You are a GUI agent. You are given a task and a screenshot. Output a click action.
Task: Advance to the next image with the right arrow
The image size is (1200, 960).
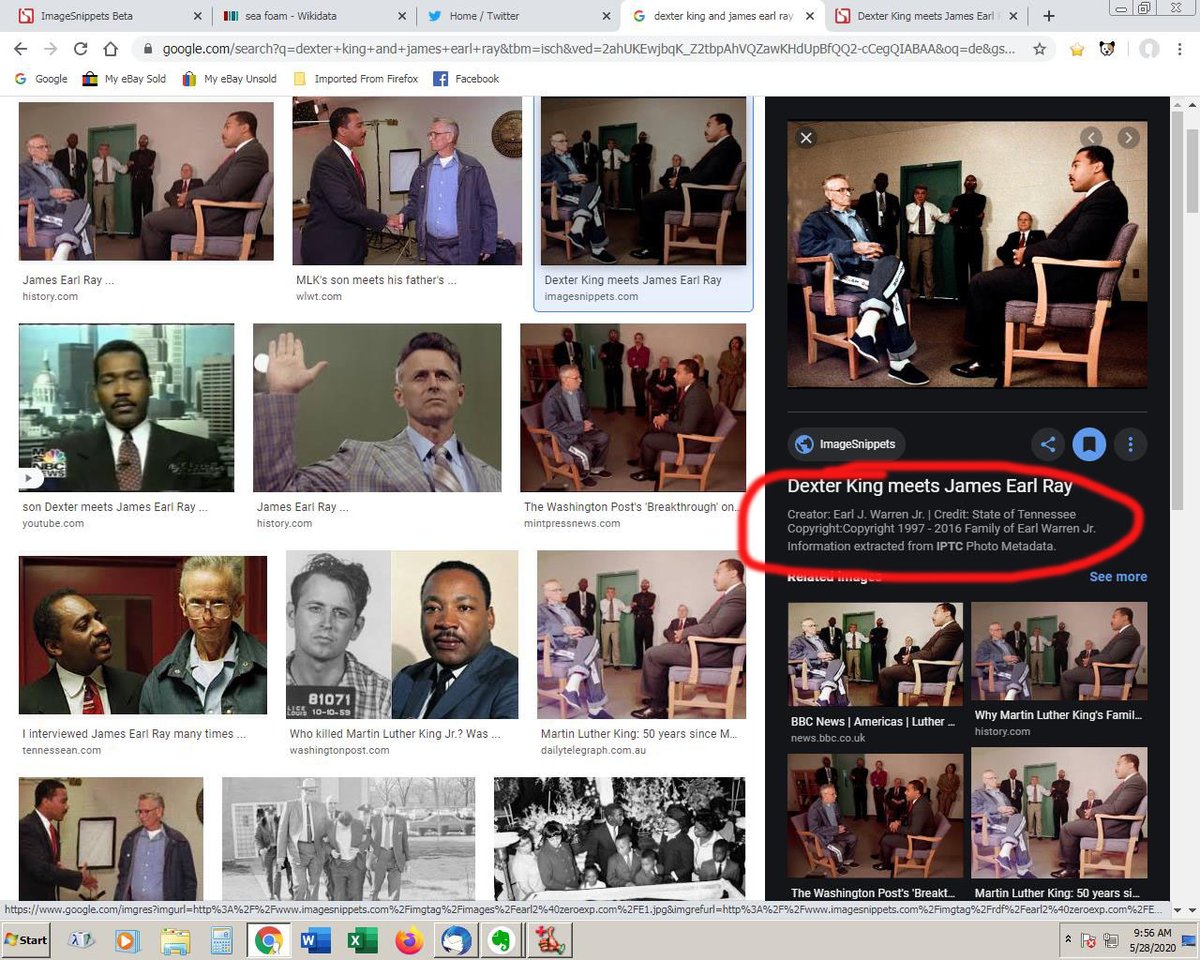1128,137
